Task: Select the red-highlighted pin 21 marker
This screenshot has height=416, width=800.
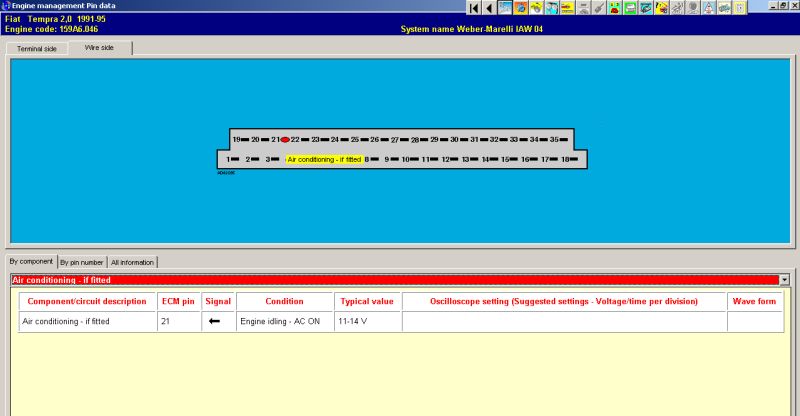Action: (285, 140)
